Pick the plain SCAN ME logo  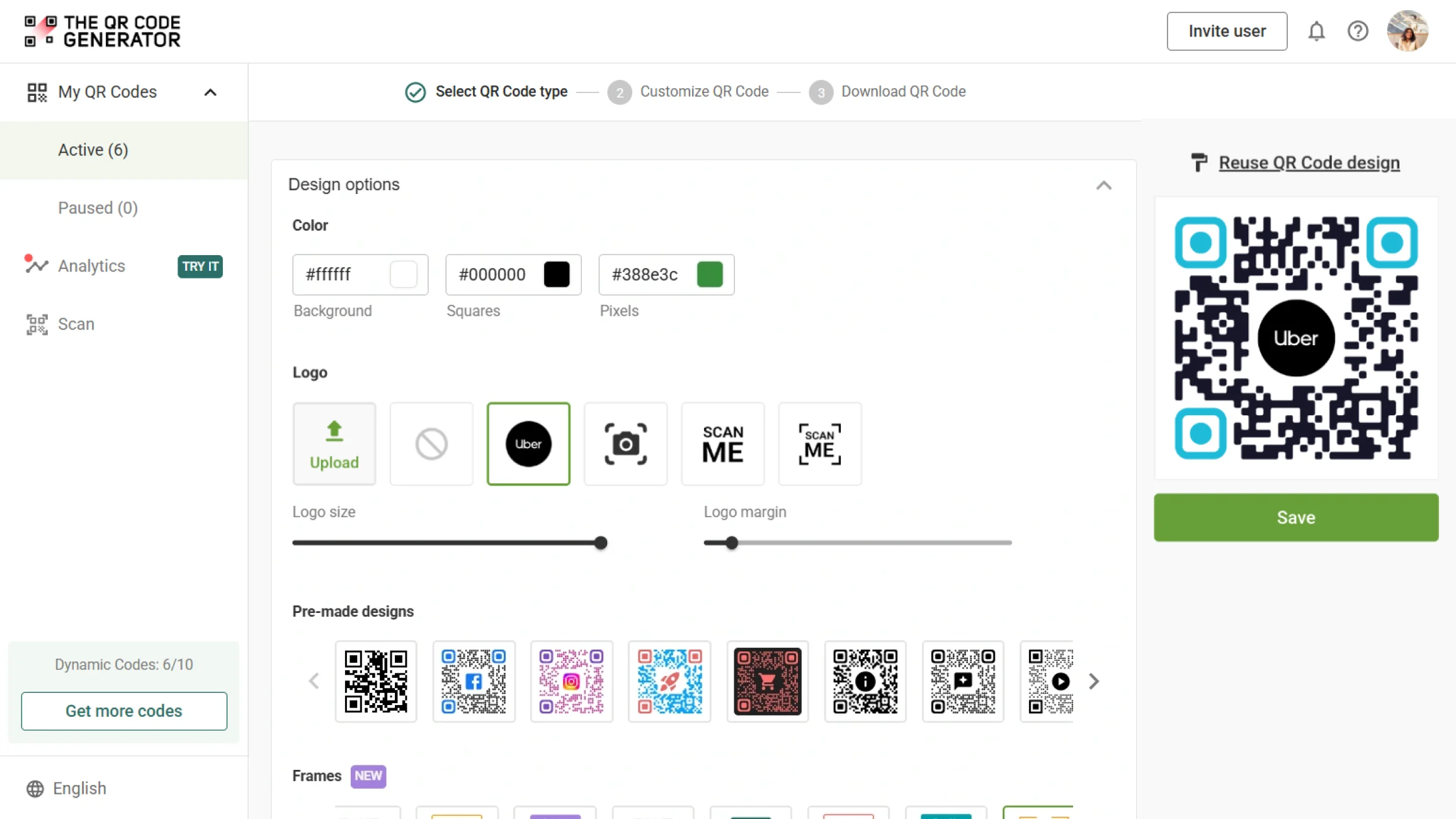coord(722,444)
